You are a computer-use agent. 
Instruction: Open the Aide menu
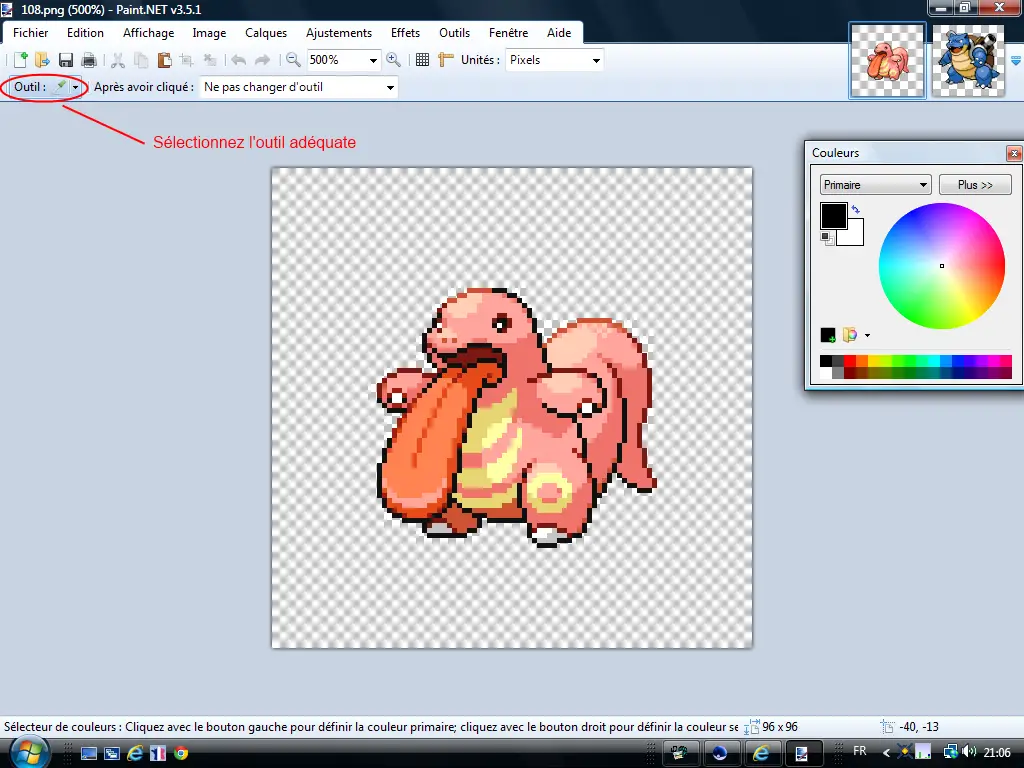point(558,33)
